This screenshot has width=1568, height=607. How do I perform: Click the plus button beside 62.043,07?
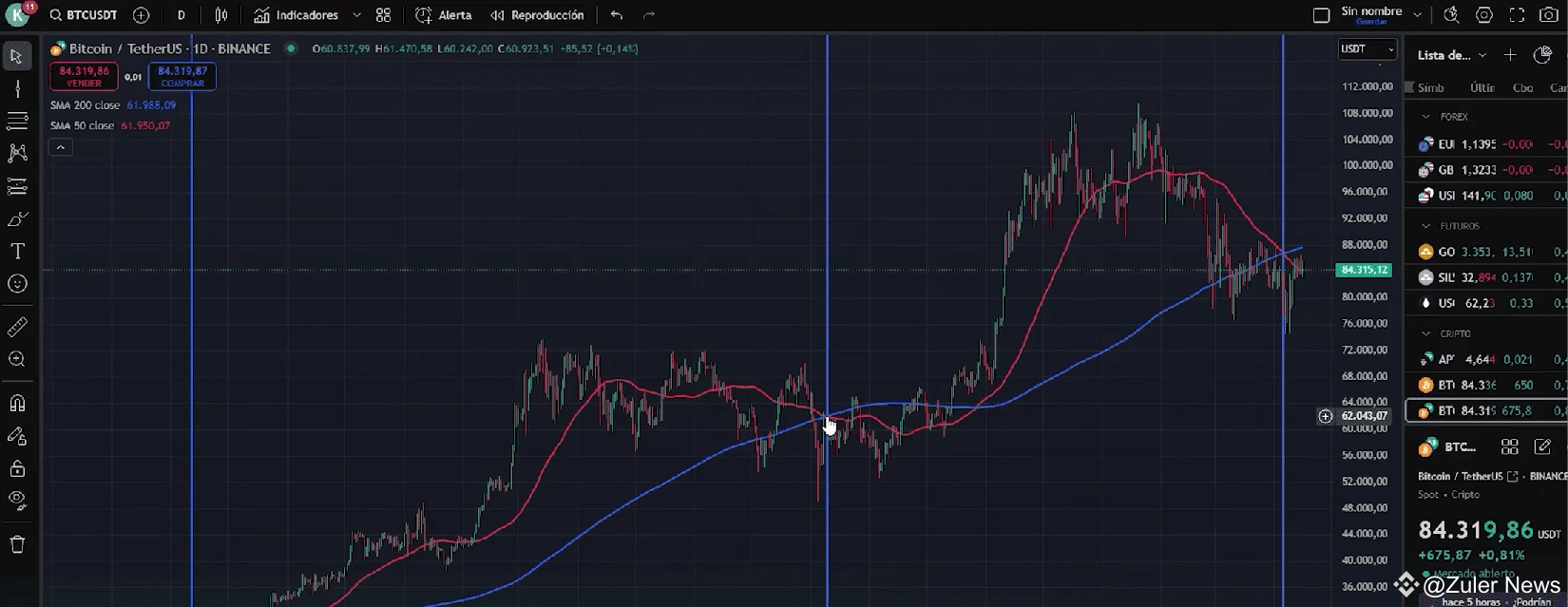[x=1325, y=416]
